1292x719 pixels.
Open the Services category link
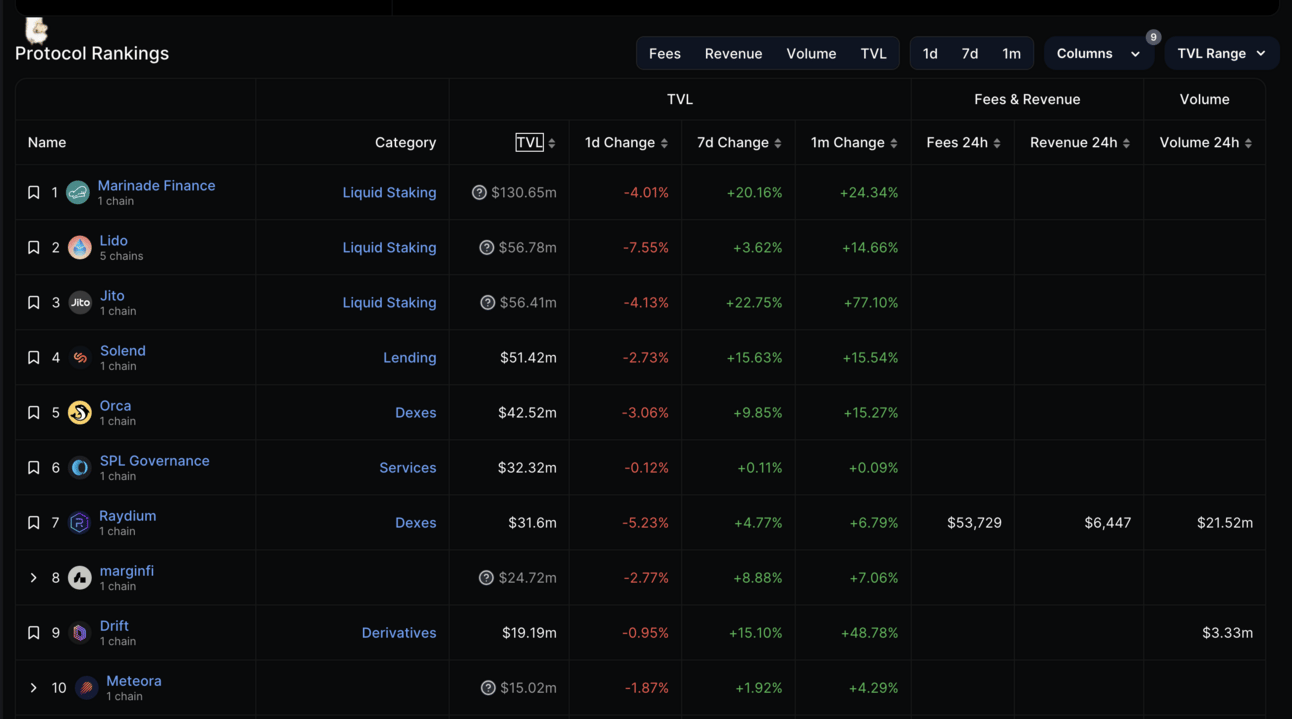[408, 467]
